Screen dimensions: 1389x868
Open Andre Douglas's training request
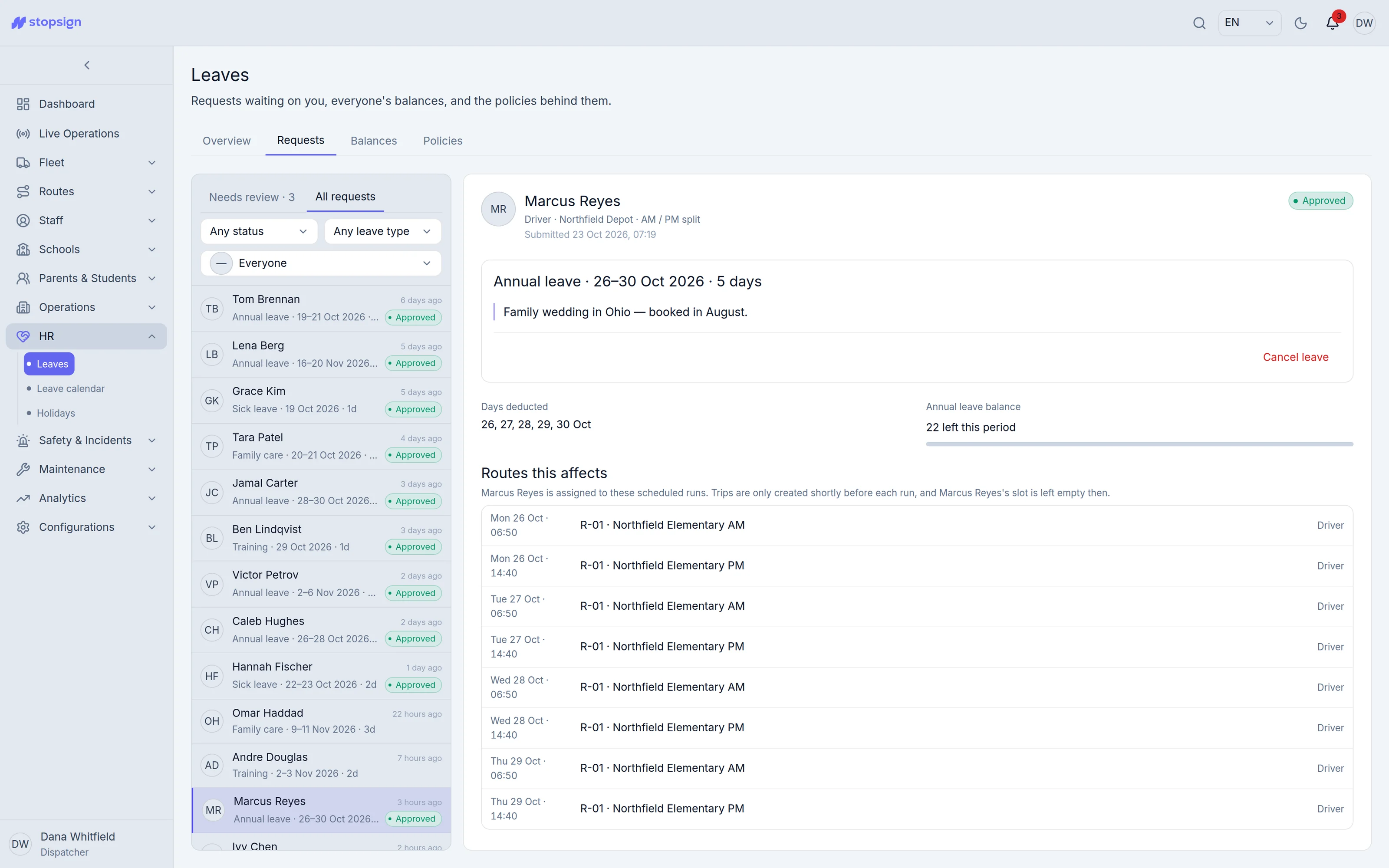click(321, 765)
